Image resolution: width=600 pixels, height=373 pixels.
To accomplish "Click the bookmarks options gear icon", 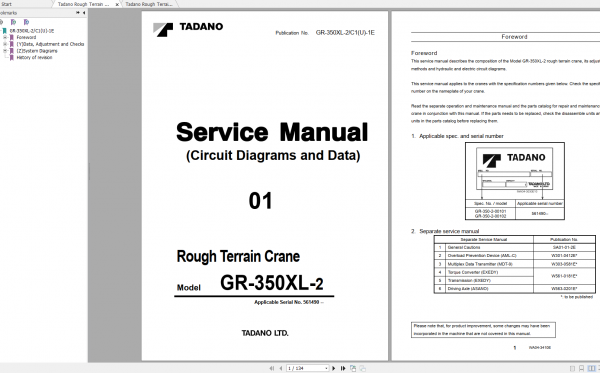I will point(2,22).
